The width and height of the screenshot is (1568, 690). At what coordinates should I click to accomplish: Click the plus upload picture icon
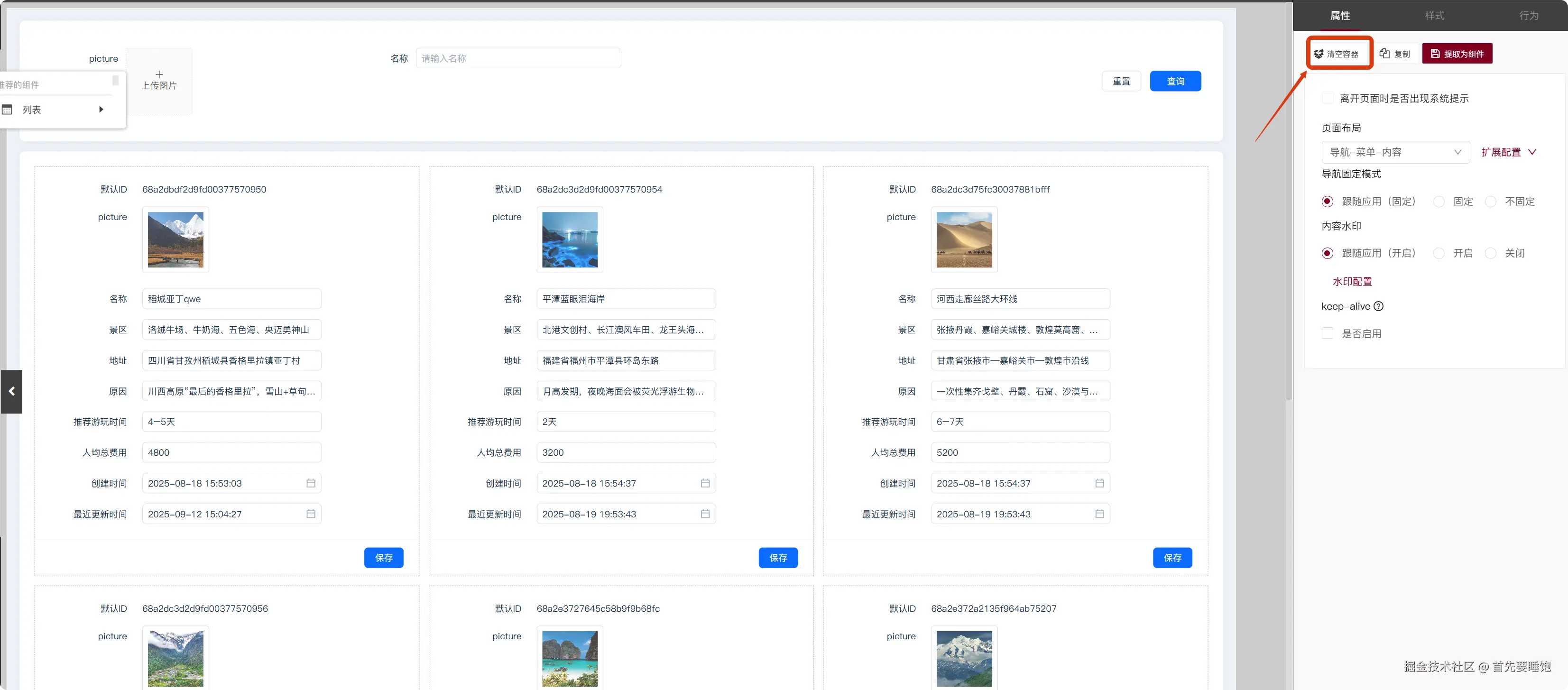tap(159, 74)
